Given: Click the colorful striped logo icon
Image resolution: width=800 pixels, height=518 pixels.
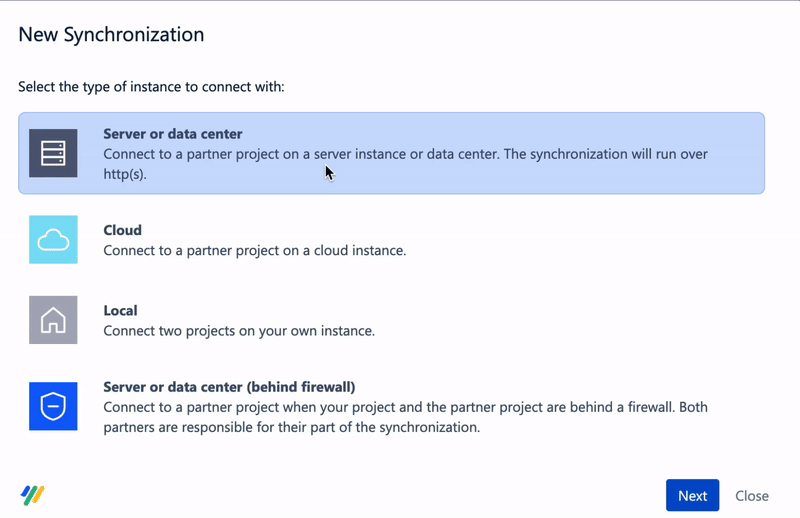Looking at the screenshot, I should (32, 495).
